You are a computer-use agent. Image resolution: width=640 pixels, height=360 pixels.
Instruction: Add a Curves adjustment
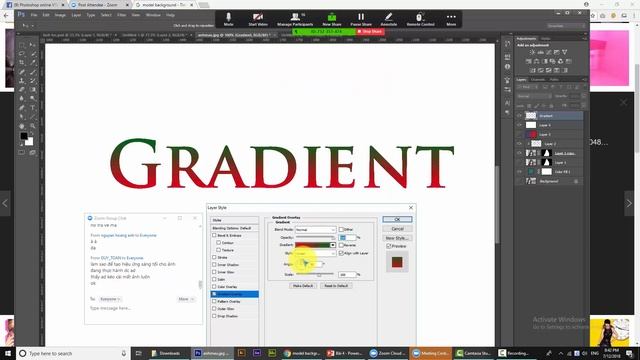pos(549,52)
